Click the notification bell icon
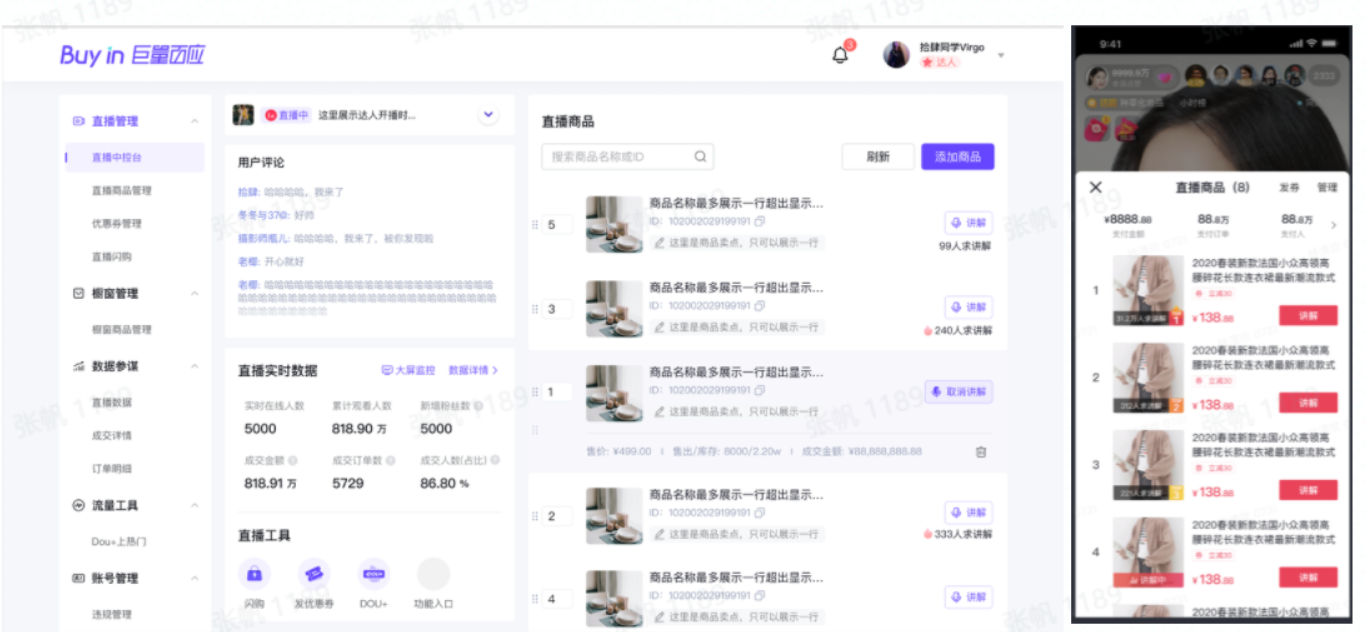The height and width of the screenshot is (632, 1366). pyautogui.click(x=840, y=55)
